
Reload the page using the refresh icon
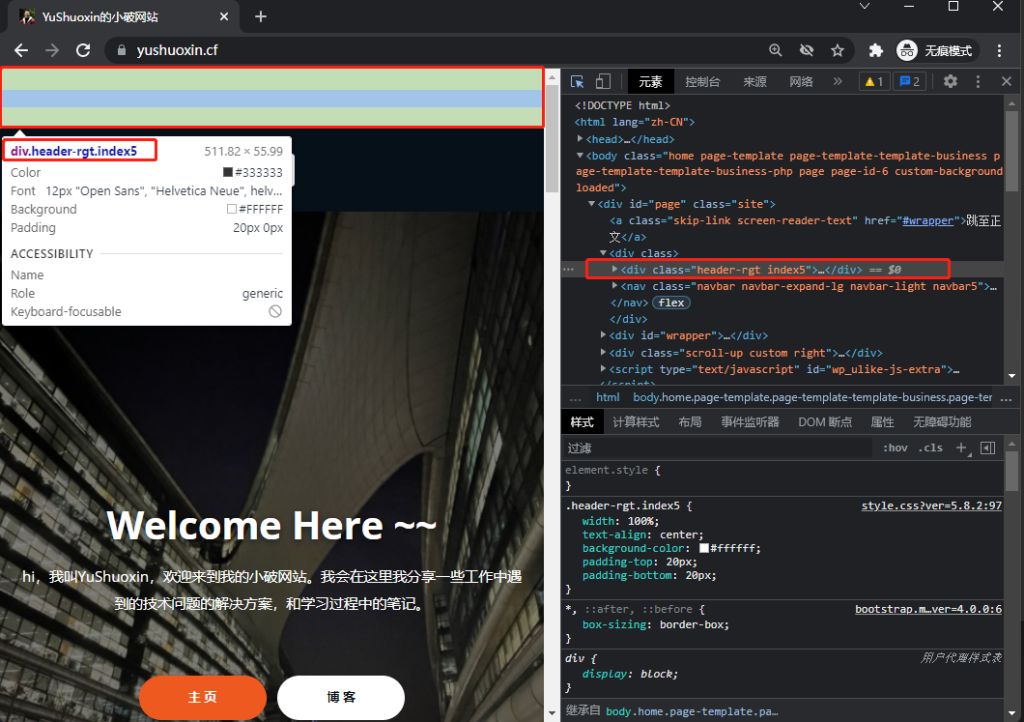(83, 50)
